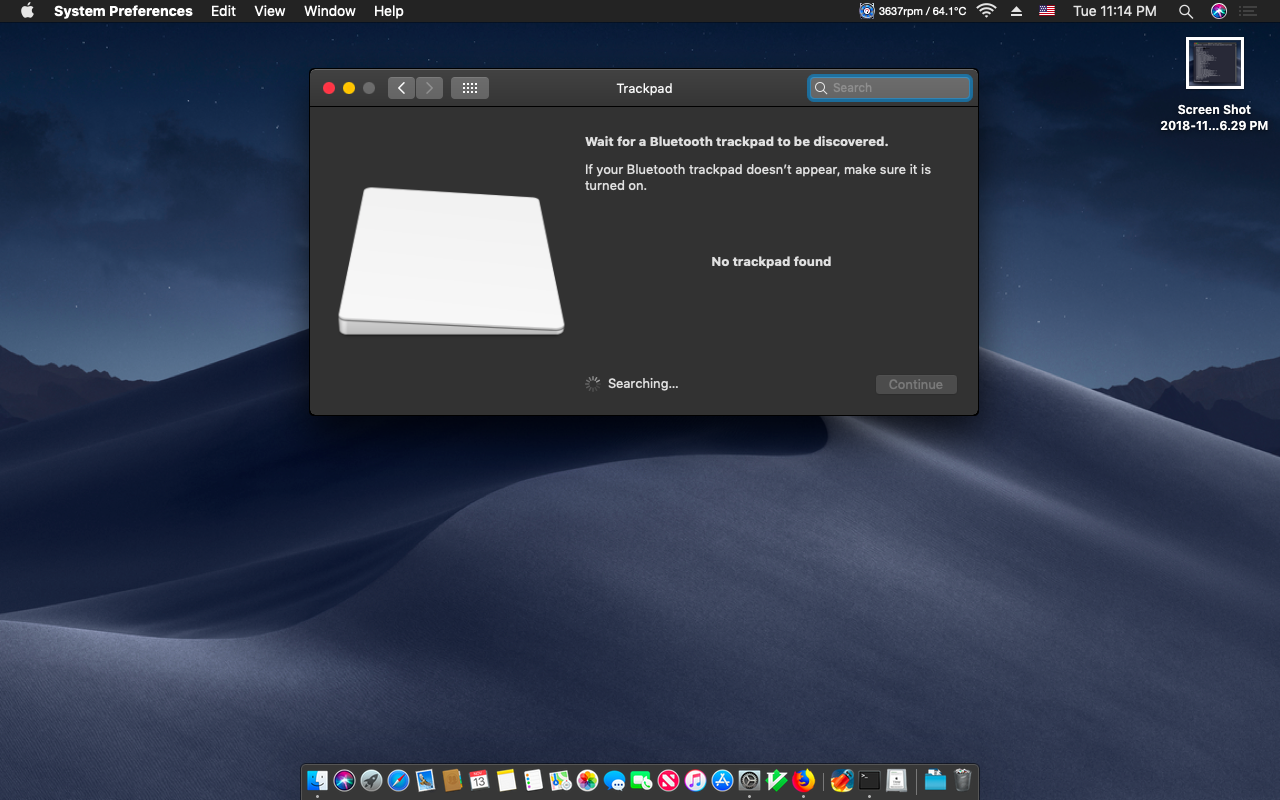Open the Edit menu
Image resolution: width=1280 pixels, height=800 pixels.
[x=223, y=11]
